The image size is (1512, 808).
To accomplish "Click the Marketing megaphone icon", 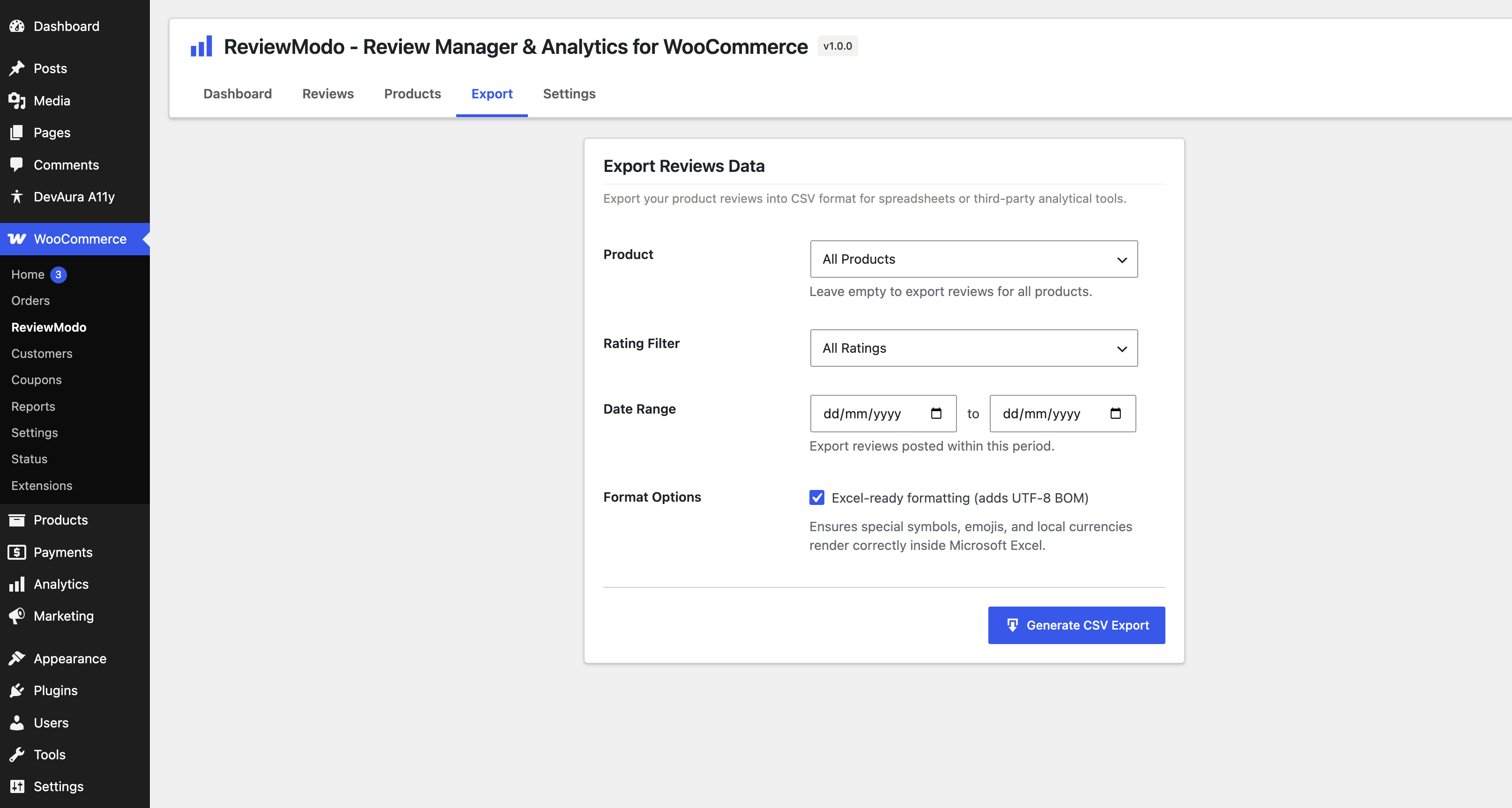I will [17, 616].
